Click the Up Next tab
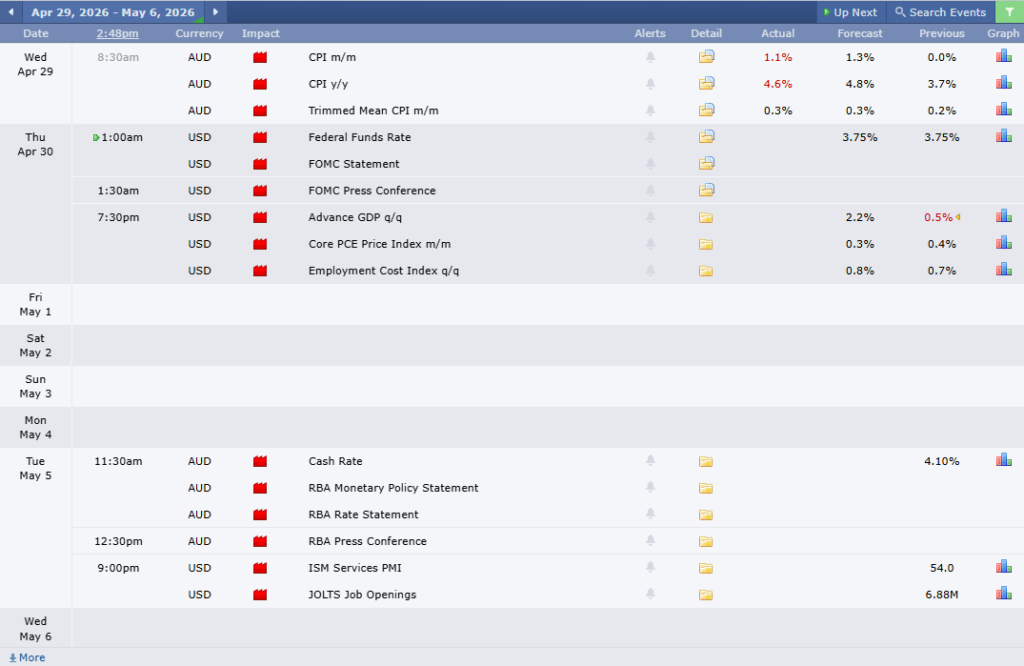This screenshot has height=666, width=1024. (x=850, y=12)
